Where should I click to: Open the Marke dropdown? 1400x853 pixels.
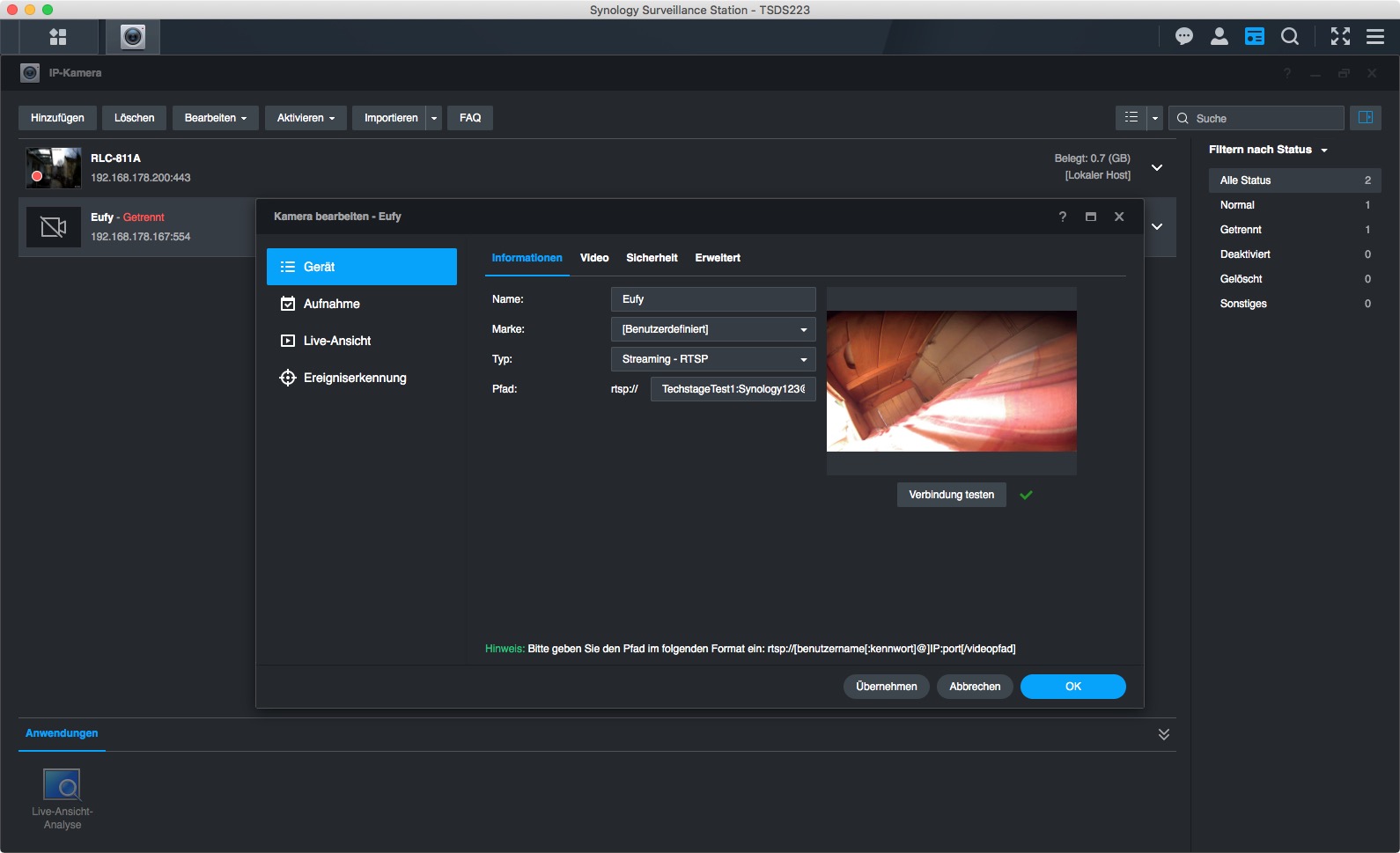712,329
